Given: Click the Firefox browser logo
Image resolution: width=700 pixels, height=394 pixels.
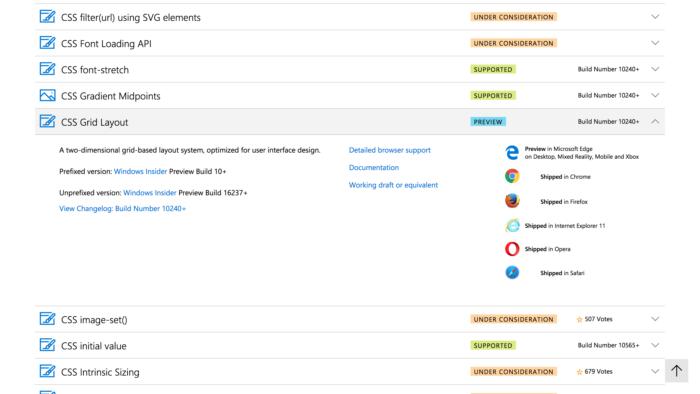Looking at the screenshot, I should [512, 201].
